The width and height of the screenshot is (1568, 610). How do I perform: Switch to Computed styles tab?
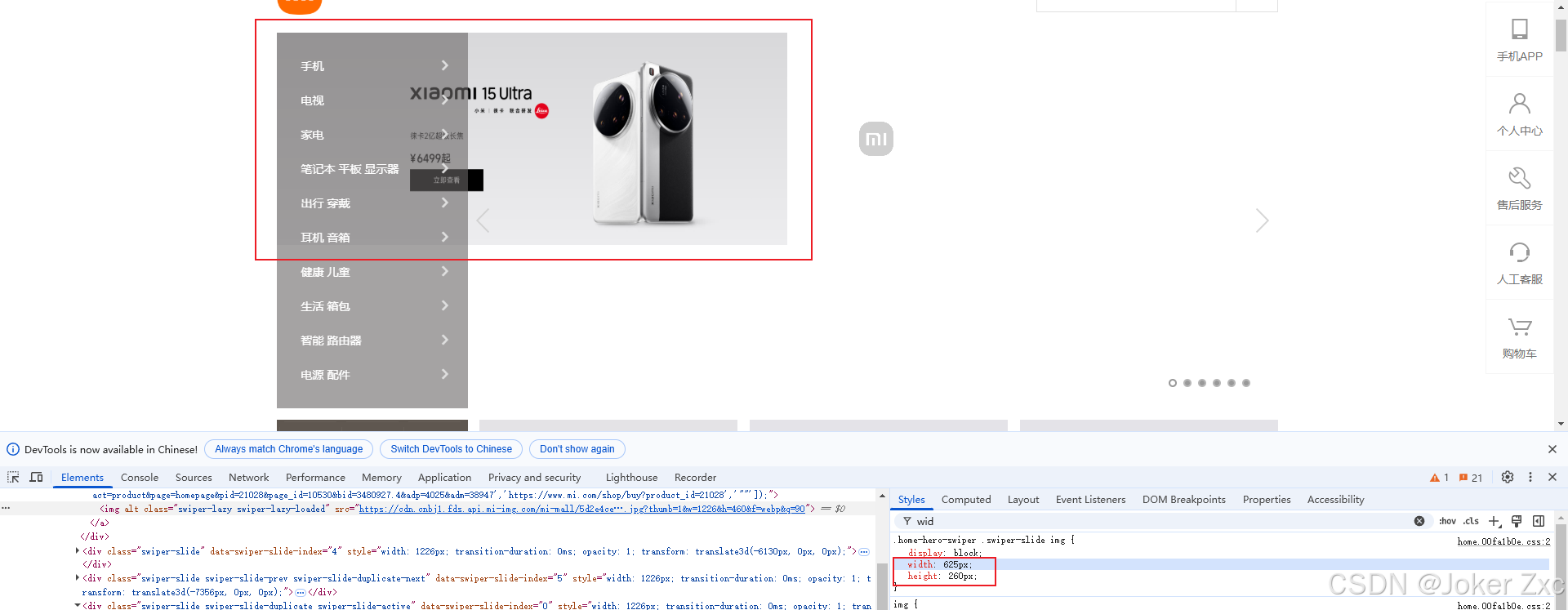click(966, 500)
